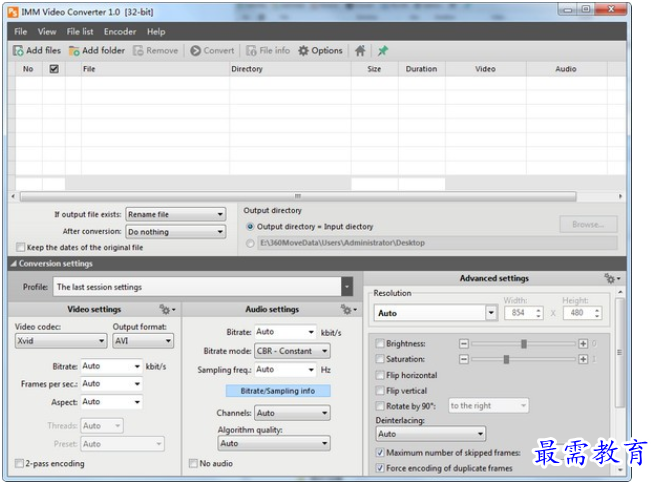Open Frames per sec dropdown
The image size is (656, 484).
pos(112,384)
